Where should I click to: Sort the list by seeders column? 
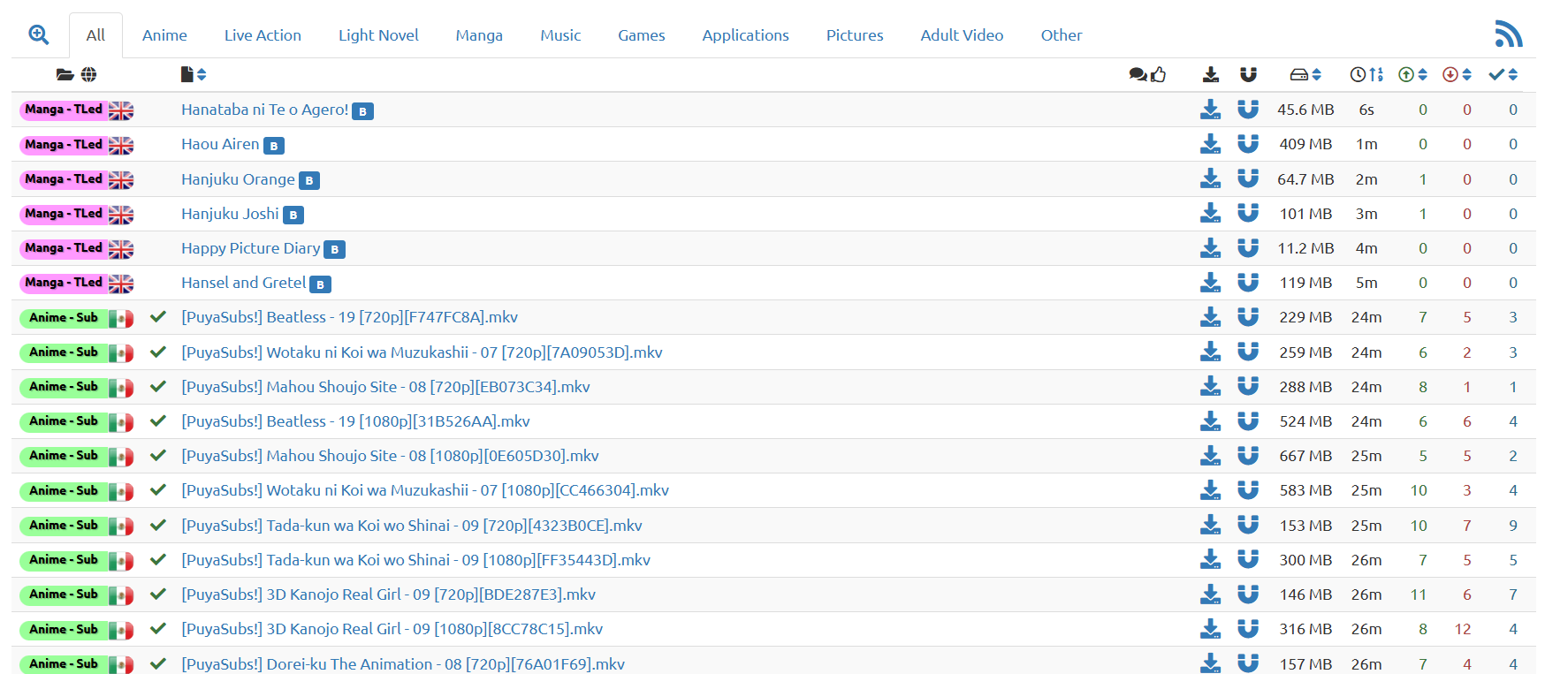1412,75
